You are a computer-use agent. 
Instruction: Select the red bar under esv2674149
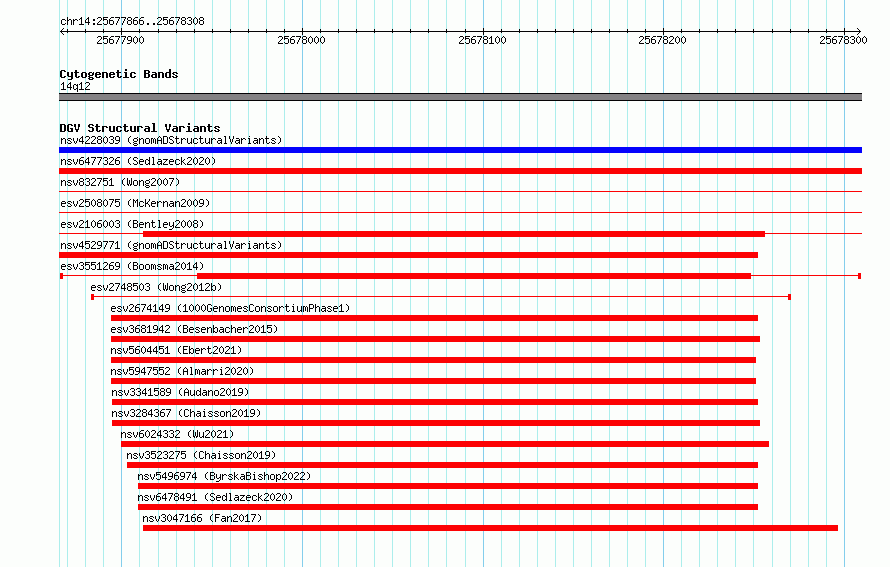click(x=435, y=318)
